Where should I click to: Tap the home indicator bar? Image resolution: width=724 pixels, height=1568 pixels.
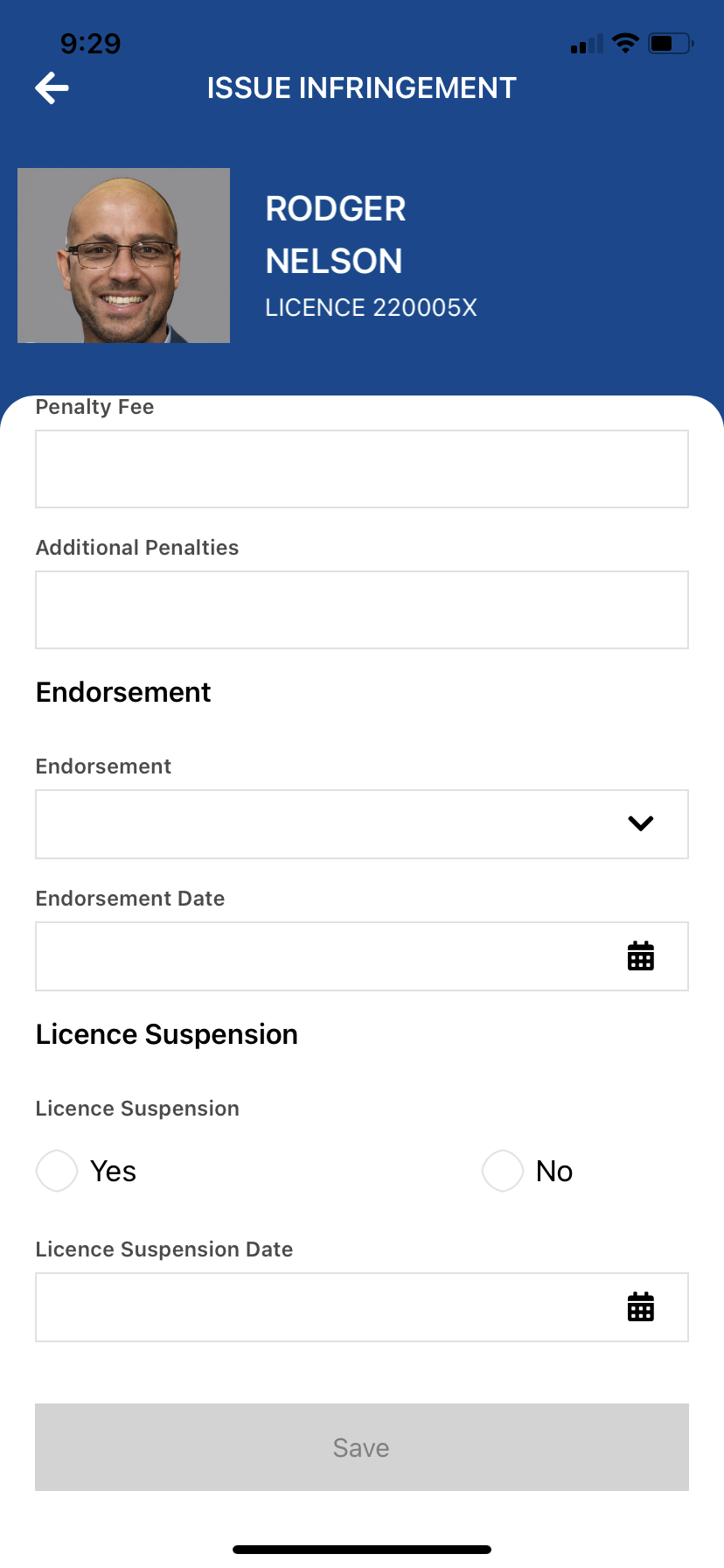[362, 1550]
